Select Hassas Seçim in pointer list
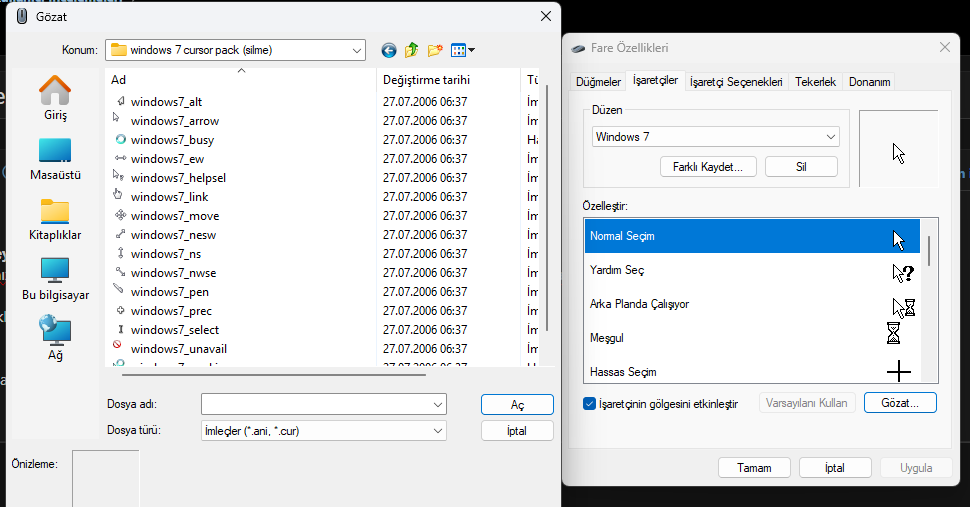This screenshot has height=507, width=970. point(752,372)
